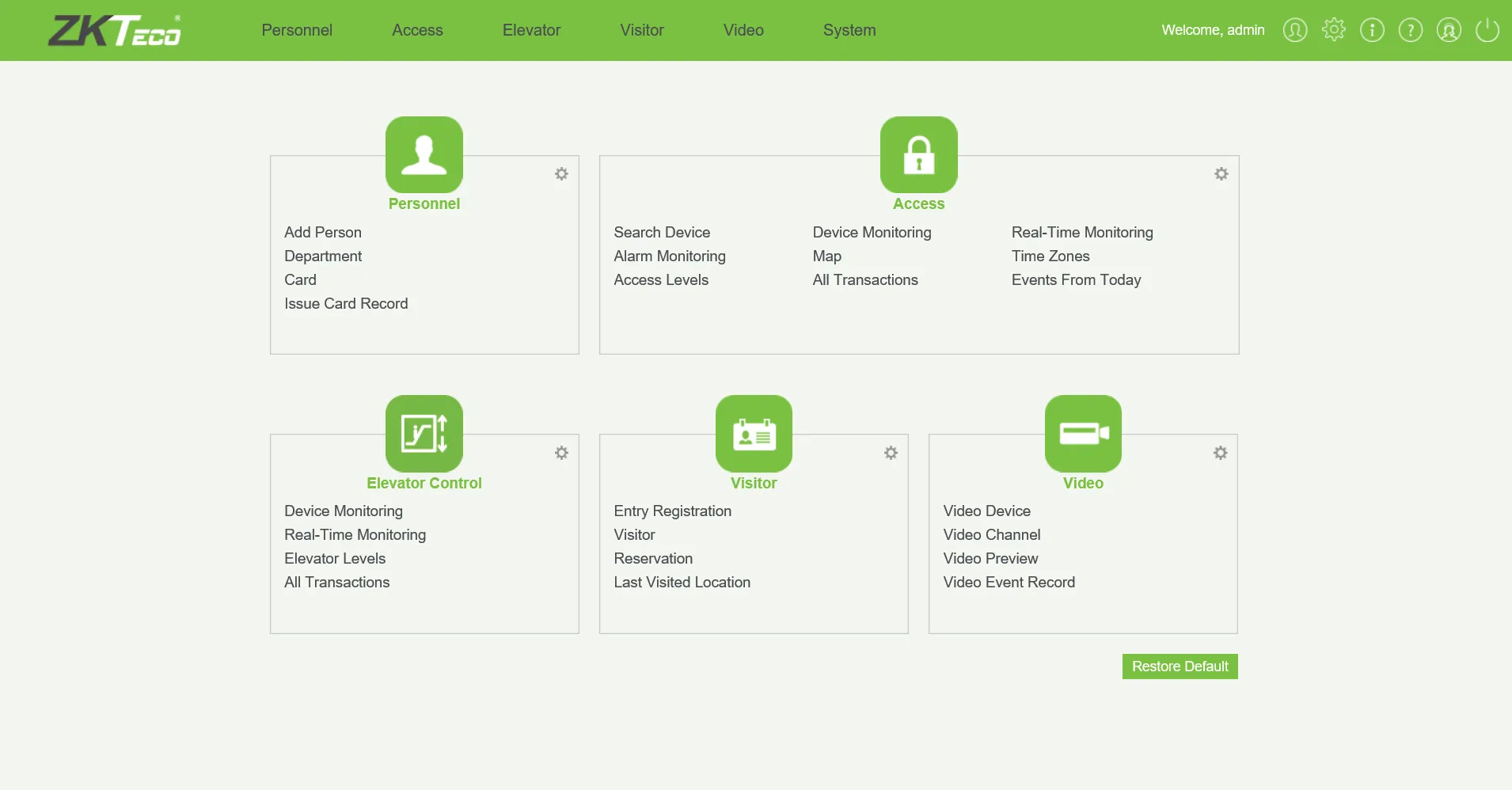This screenshot has height=790, width=1512.
Task: Open Entry Registration under Visitor
Action: click(673, 511)
